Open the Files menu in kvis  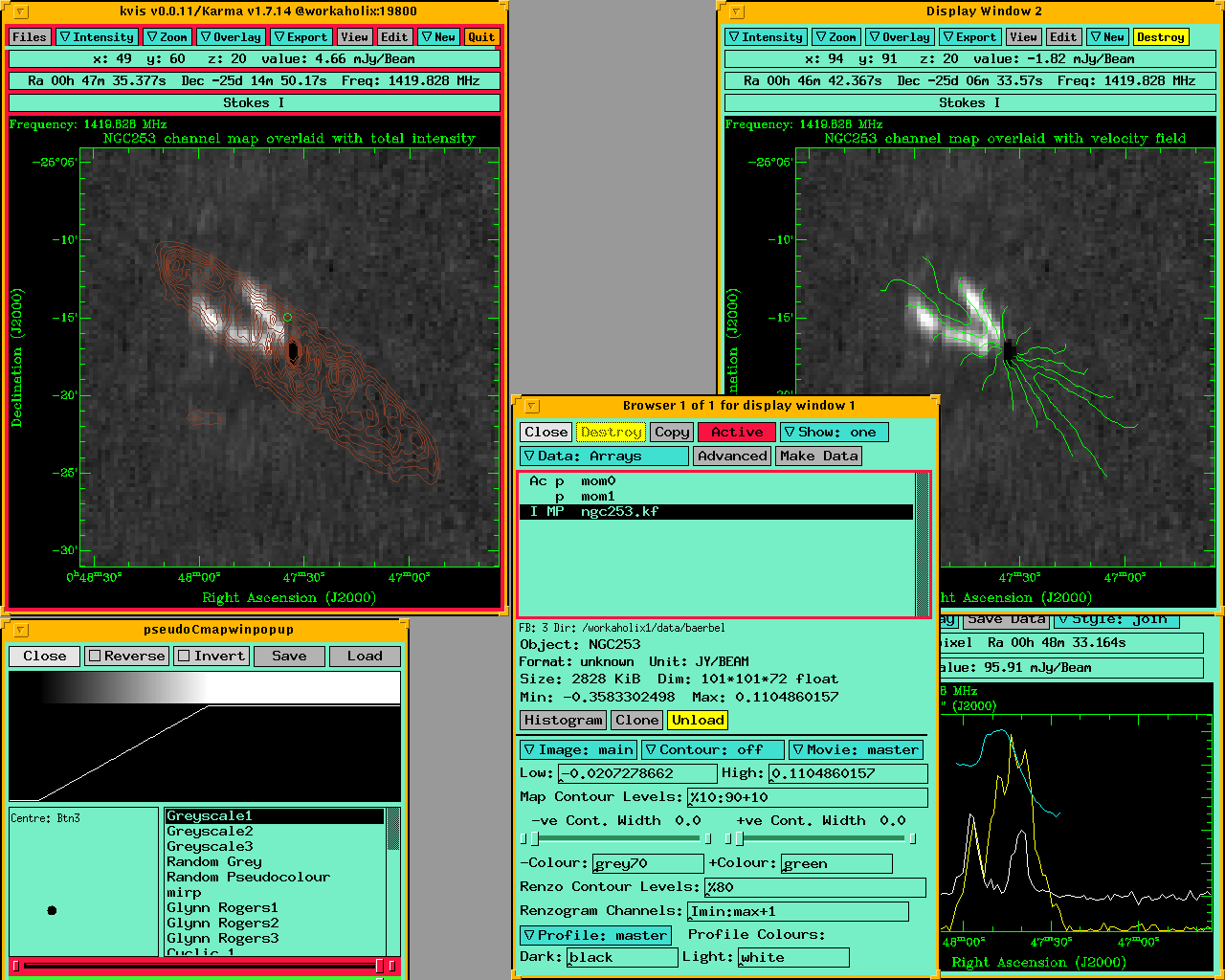[x=30, y=37]
